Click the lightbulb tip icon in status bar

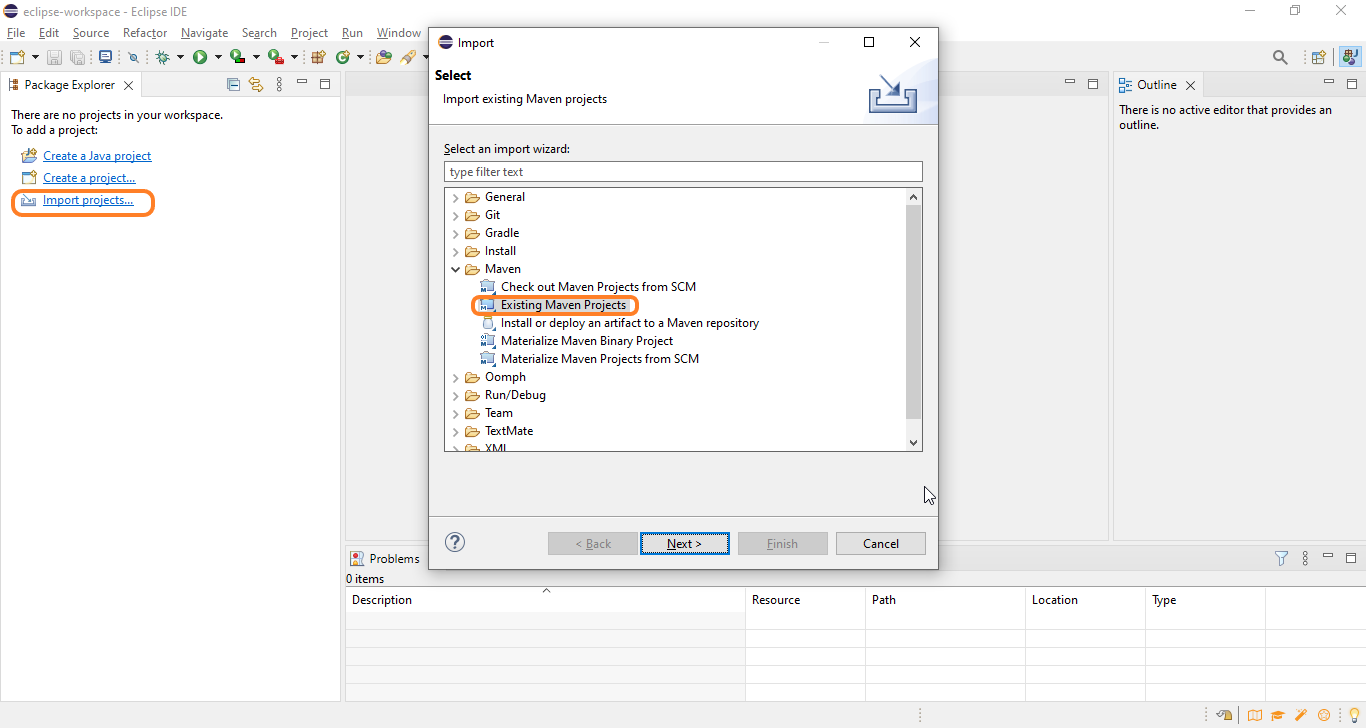(x=1355, y=715)
